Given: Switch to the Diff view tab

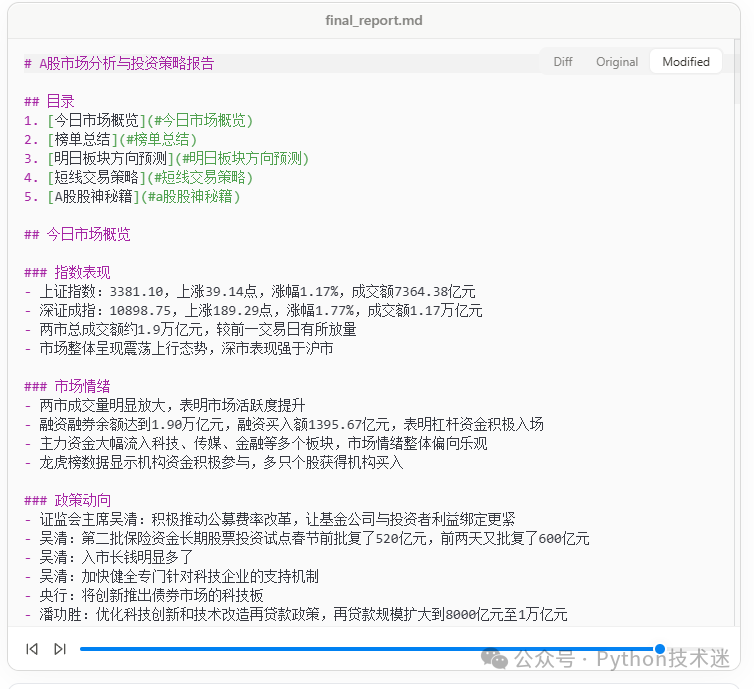Looking at the screenshot, I should click(563, 62).
